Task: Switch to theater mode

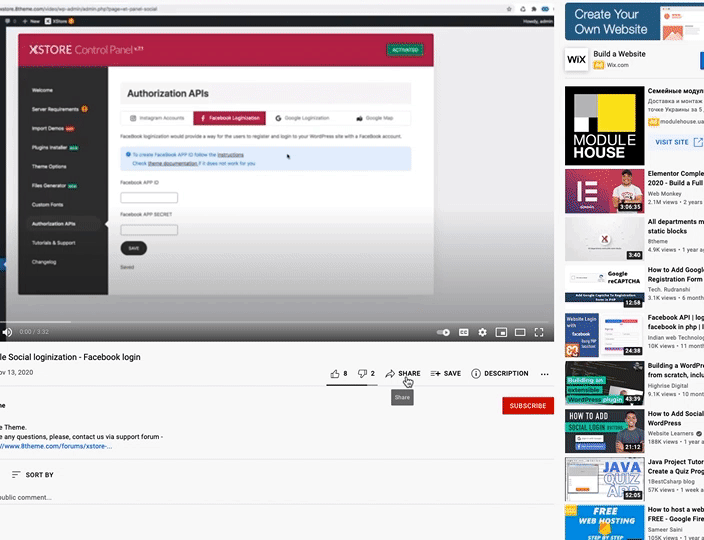Action: coord(520,332)
